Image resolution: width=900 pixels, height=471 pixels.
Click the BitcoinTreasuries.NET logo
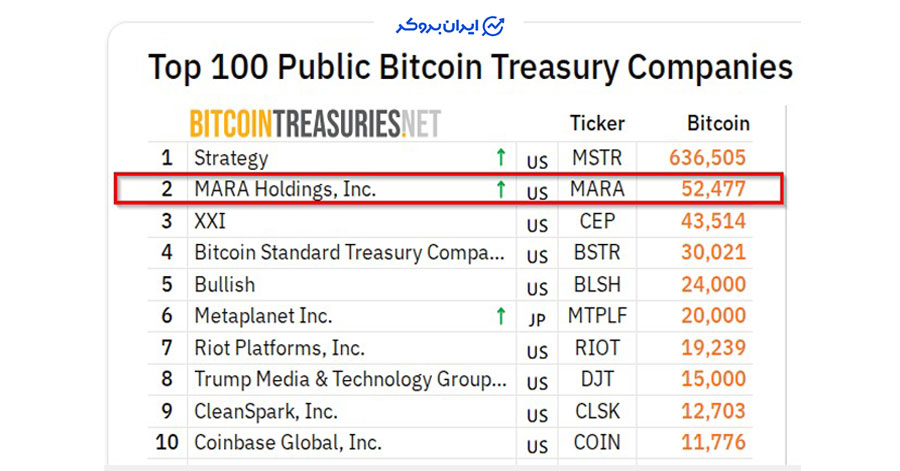315,124
